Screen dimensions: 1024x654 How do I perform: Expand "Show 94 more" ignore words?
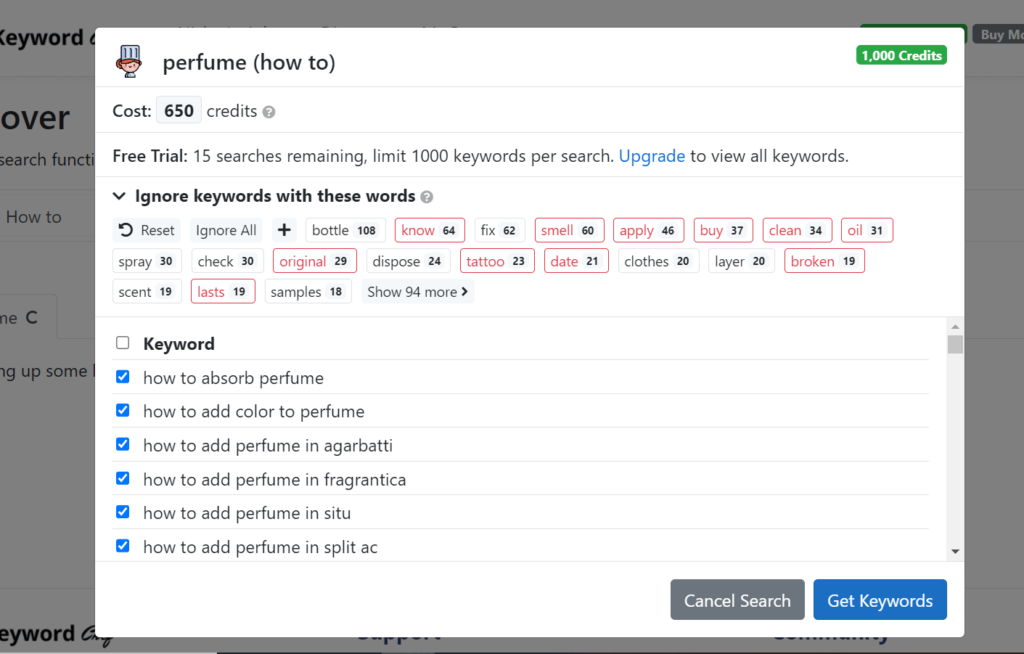pos(417,292)
